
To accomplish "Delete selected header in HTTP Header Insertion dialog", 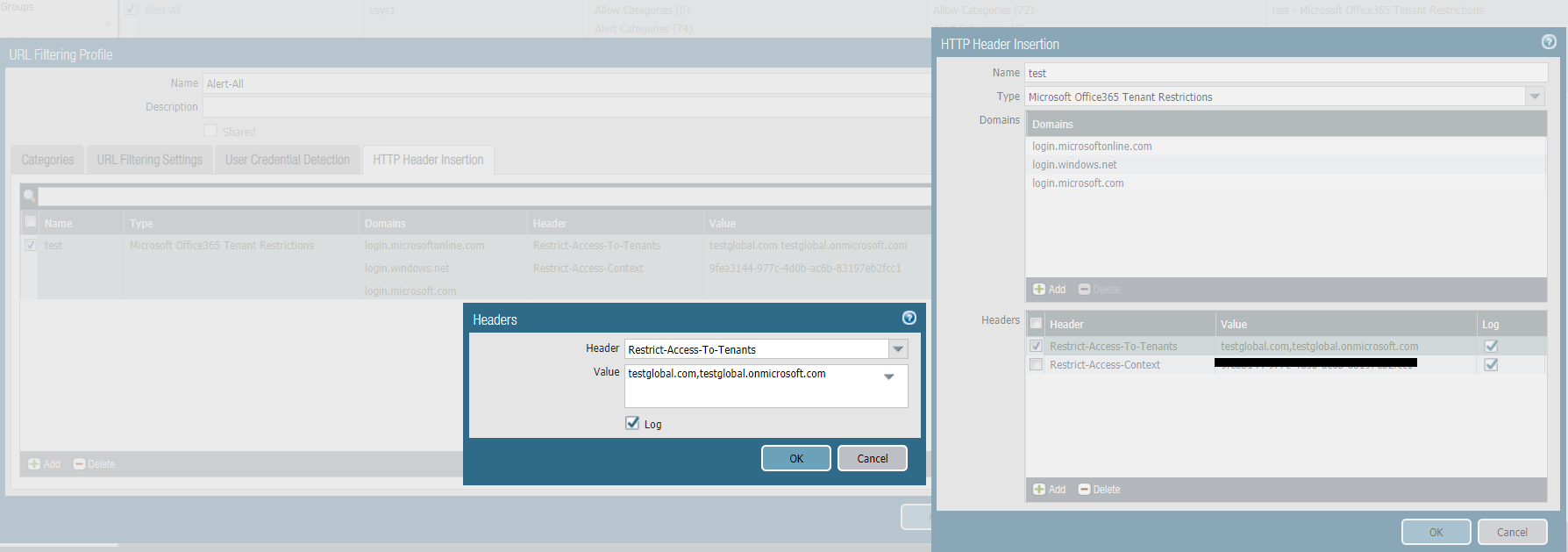I will (x=1099, y=490).
